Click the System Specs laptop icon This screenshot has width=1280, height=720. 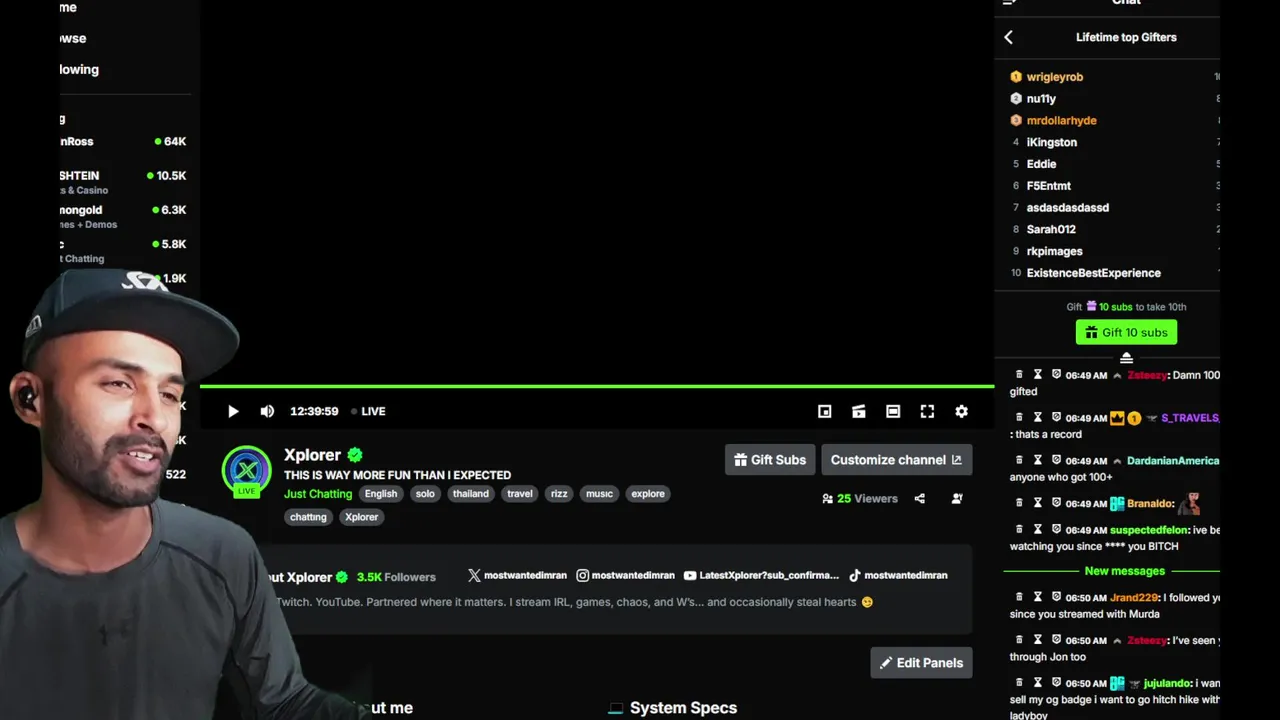(x=616, y=708)
